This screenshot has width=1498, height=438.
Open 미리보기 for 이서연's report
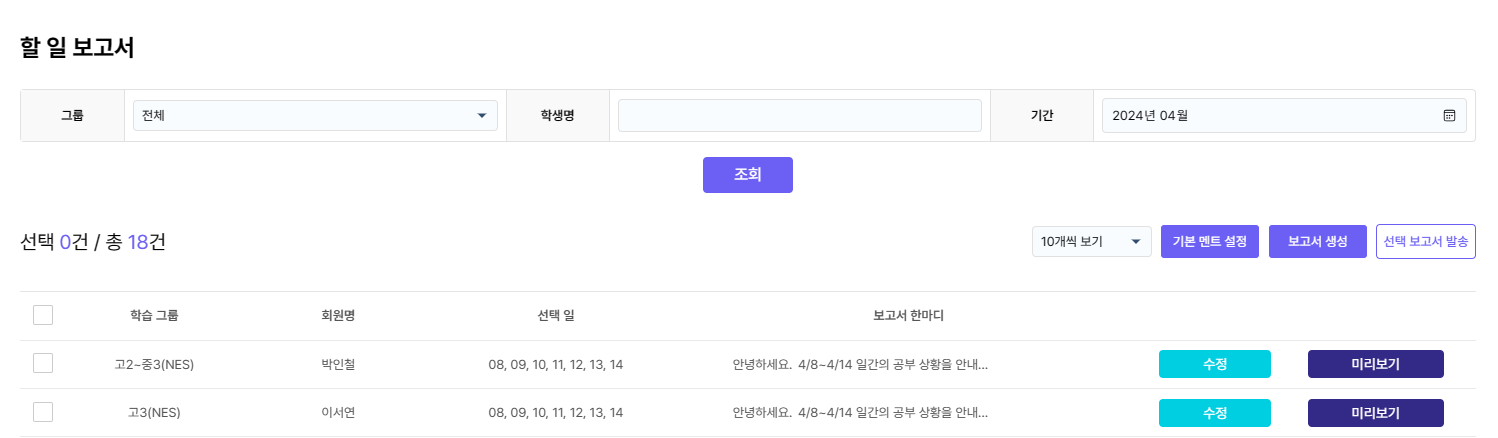pyautogui.click(x=1375, y=412)
